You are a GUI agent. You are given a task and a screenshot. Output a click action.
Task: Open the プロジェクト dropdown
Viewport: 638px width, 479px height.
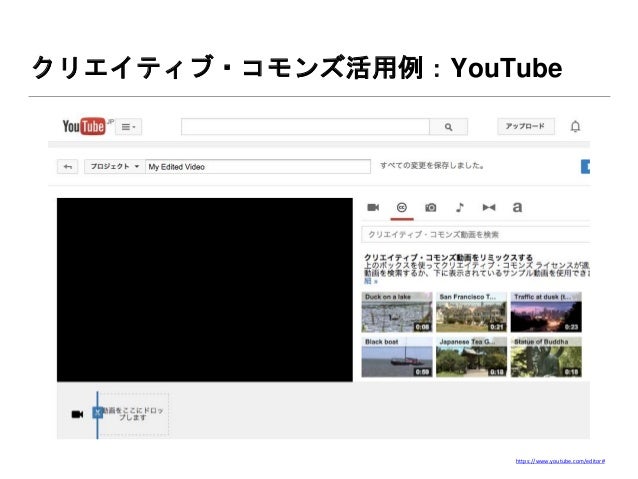tap(115, 166)
